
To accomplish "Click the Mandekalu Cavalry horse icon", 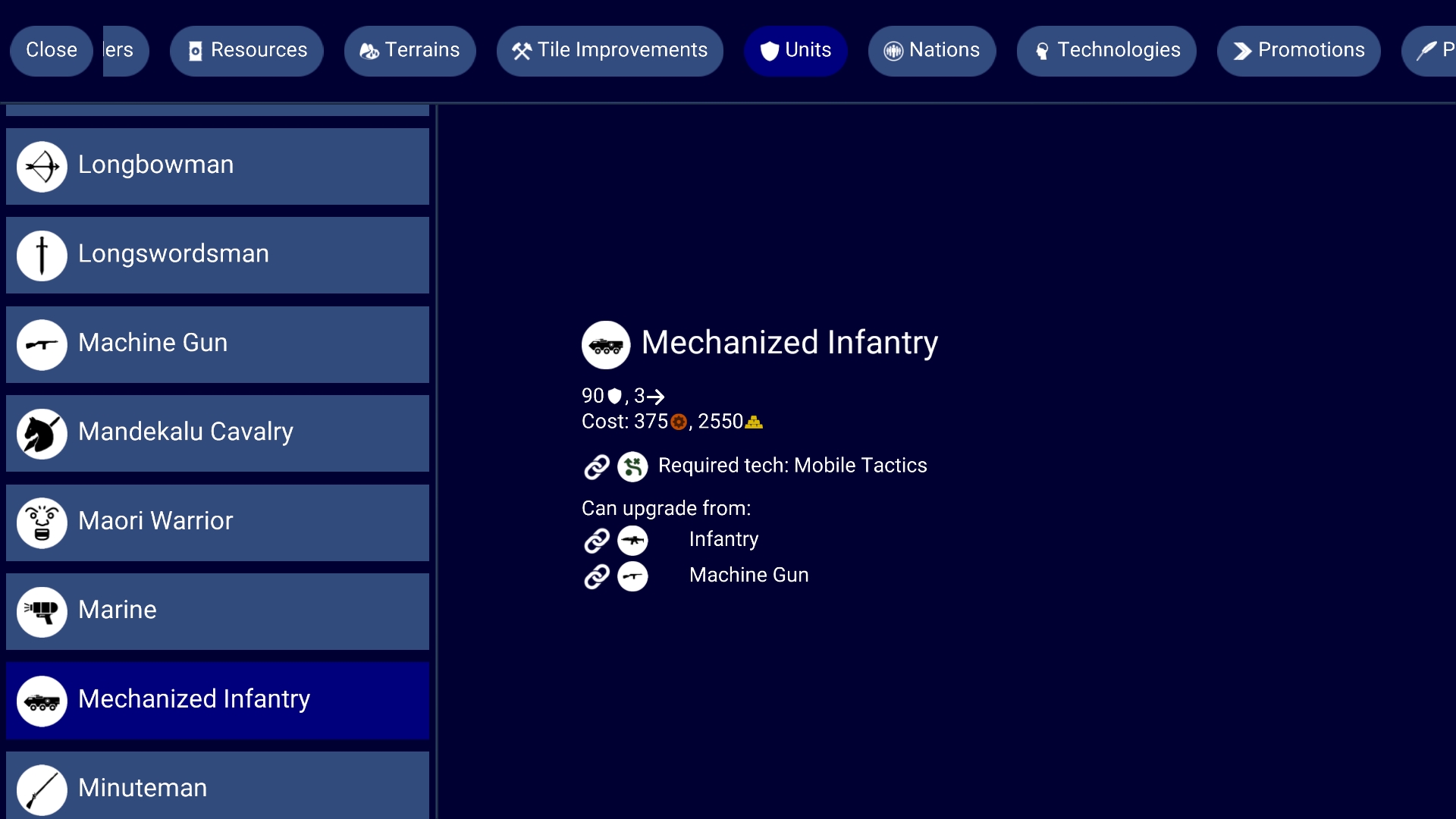I will [42, 434].
